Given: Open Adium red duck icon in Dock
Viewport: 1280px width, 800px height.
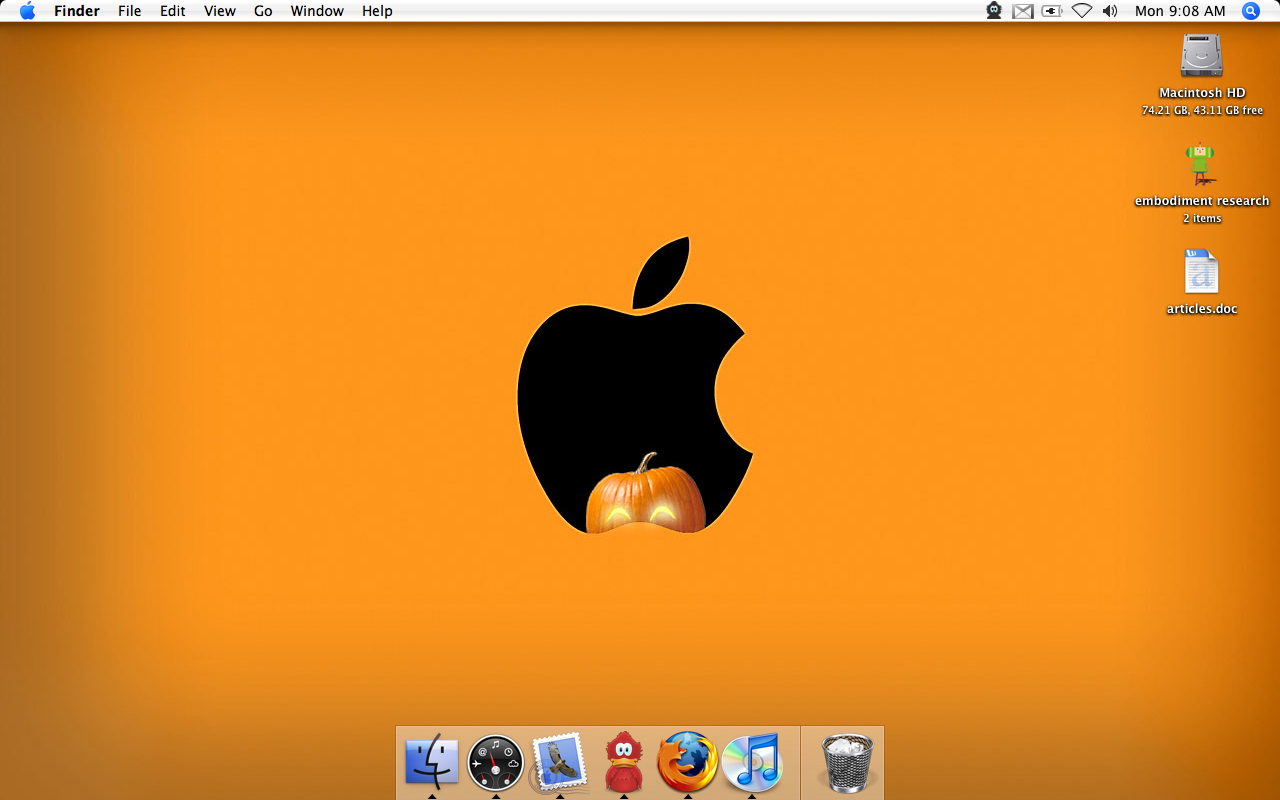Looking at the screenshot, I should 624,762.
